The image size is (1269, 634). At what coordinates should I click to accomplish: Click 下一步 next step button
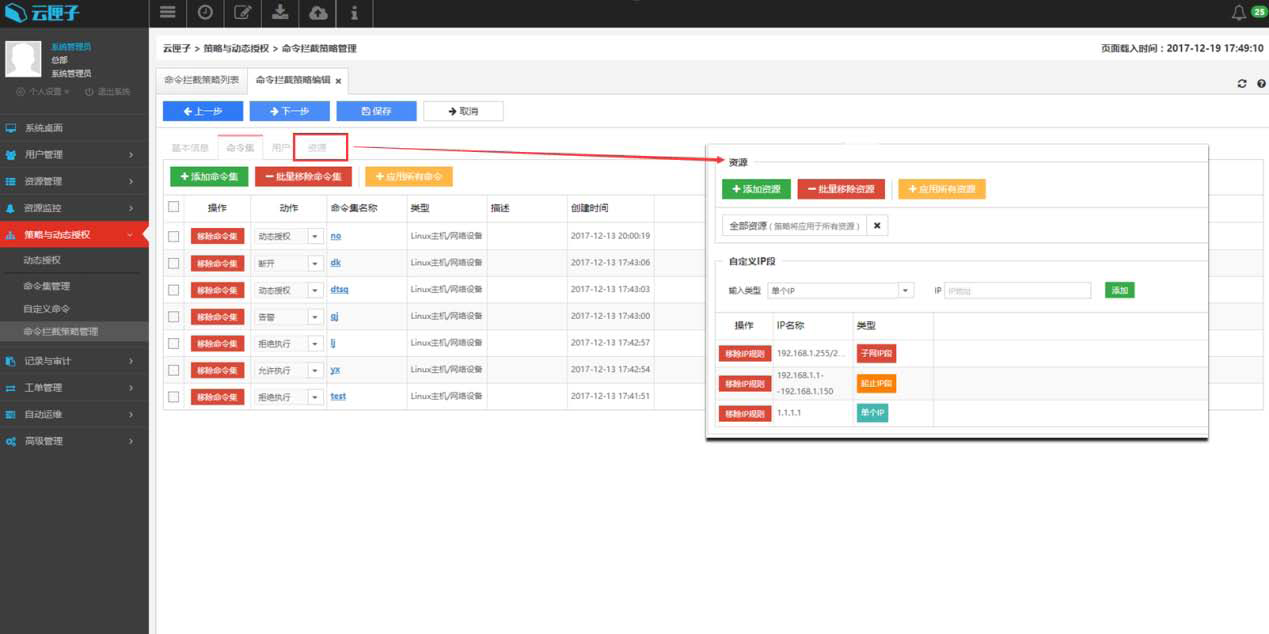pos(289,111)
